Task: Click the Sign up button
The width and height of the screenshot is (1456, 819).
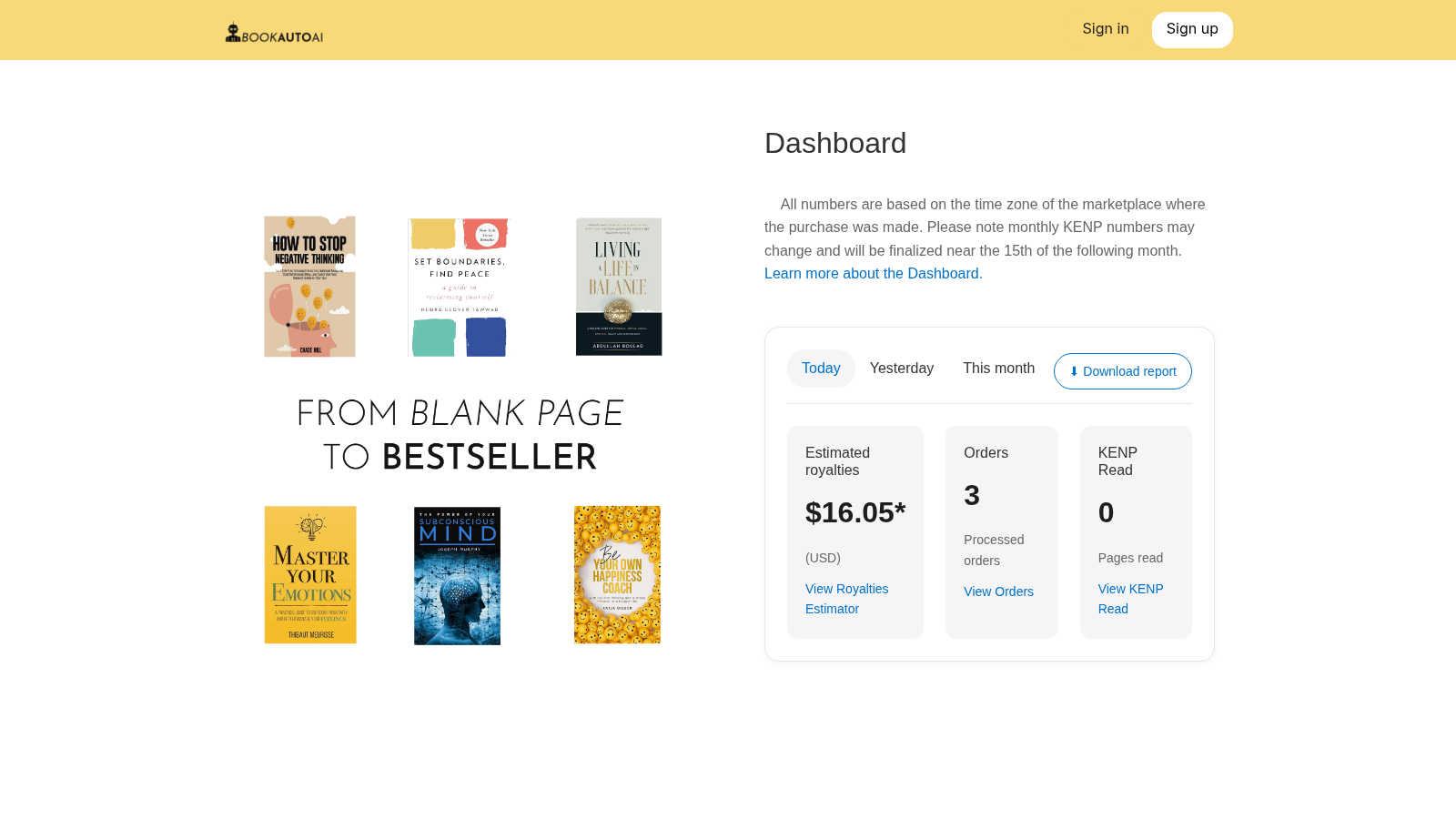Action: coord(1192,30)
